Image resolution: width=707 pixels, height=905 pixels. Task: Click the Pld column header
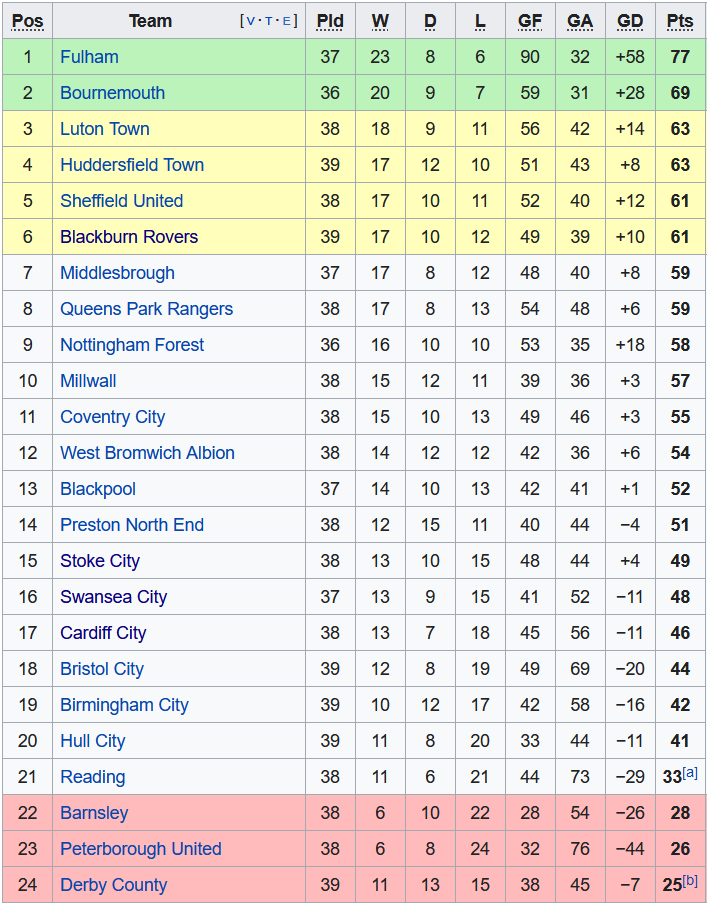click(x=330, y=21)
